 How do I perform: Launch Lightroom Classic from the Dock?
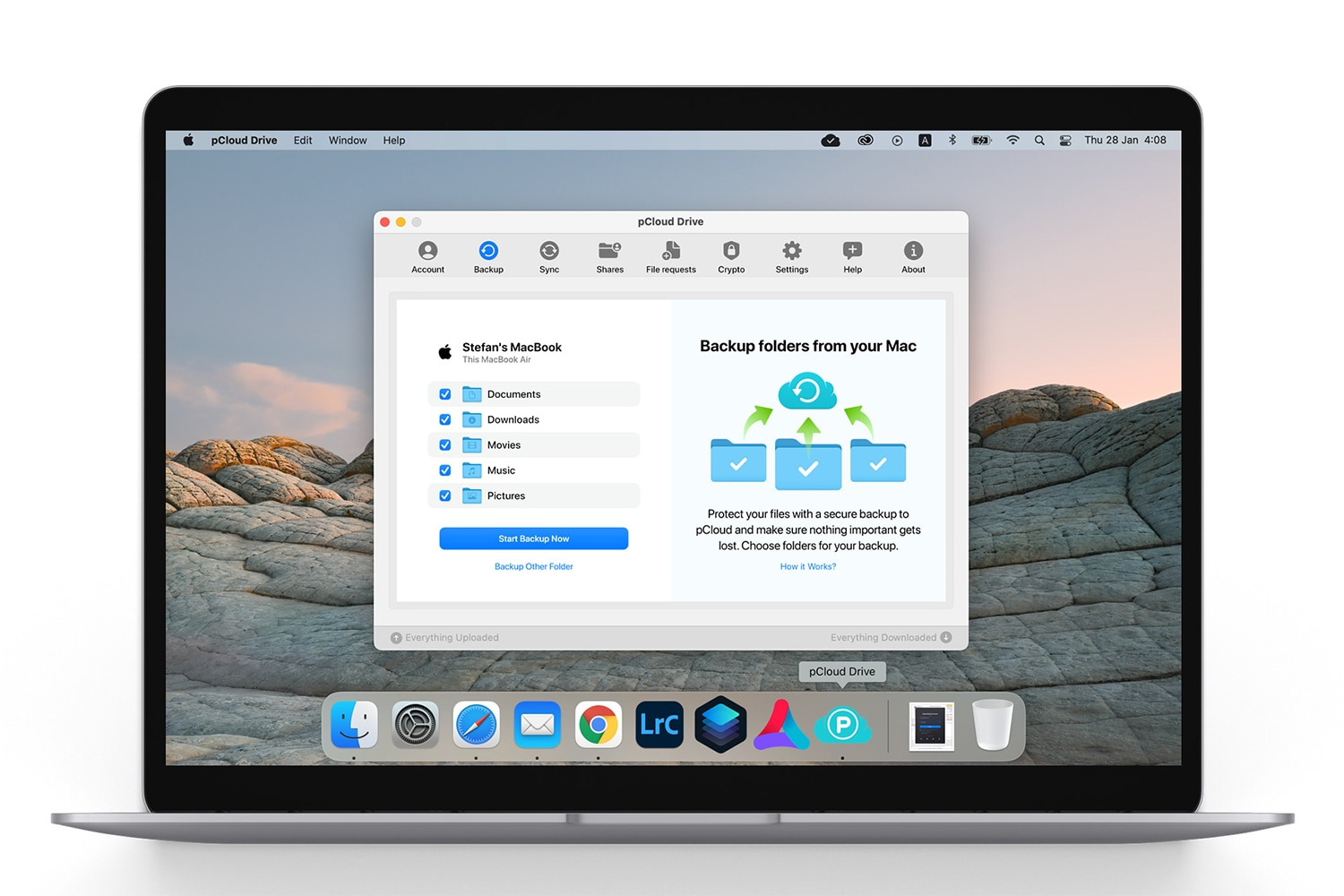pos(659,725)
